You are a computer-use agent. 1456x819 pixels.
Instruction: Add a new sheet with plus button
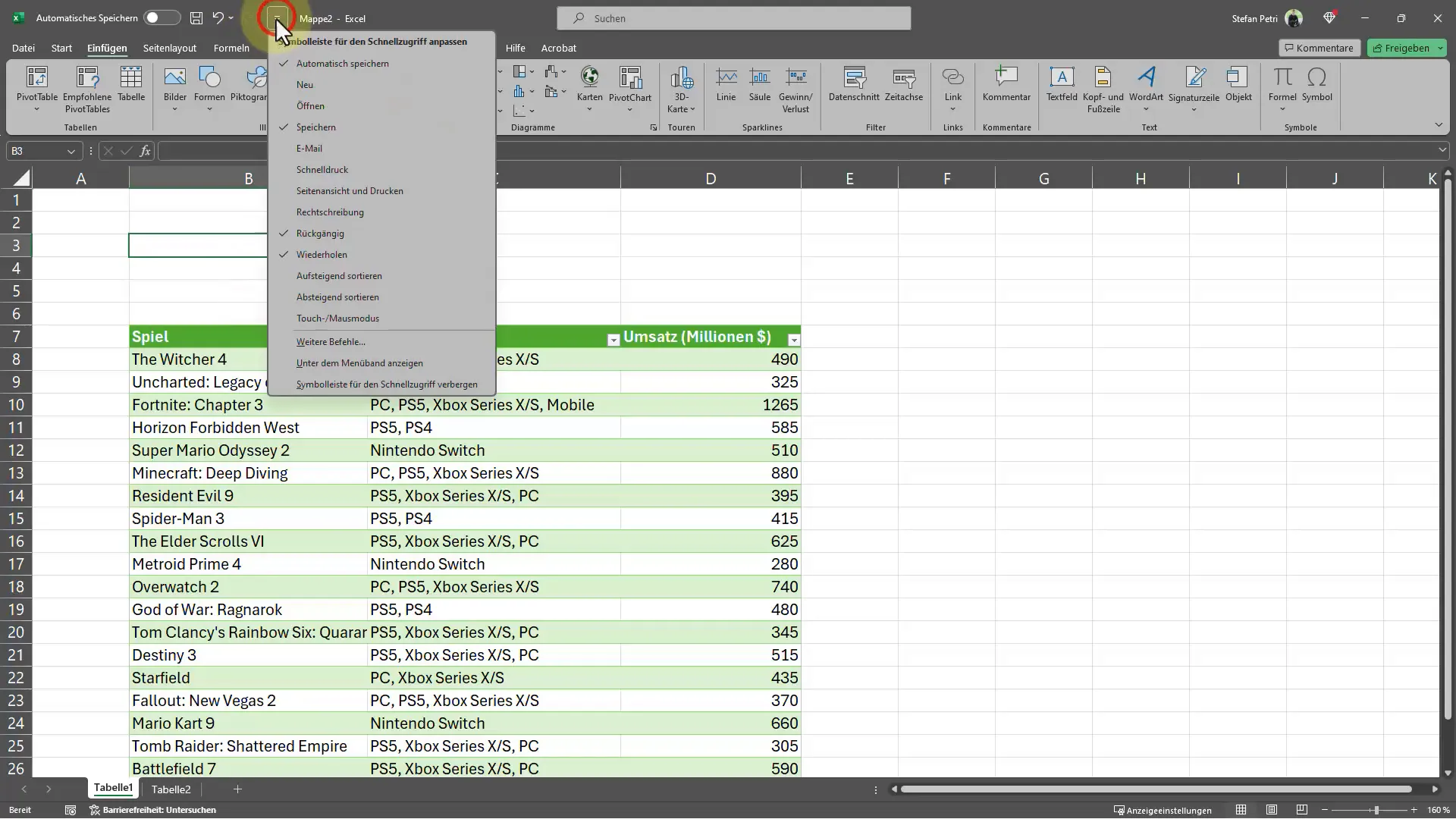pos(237,789)
